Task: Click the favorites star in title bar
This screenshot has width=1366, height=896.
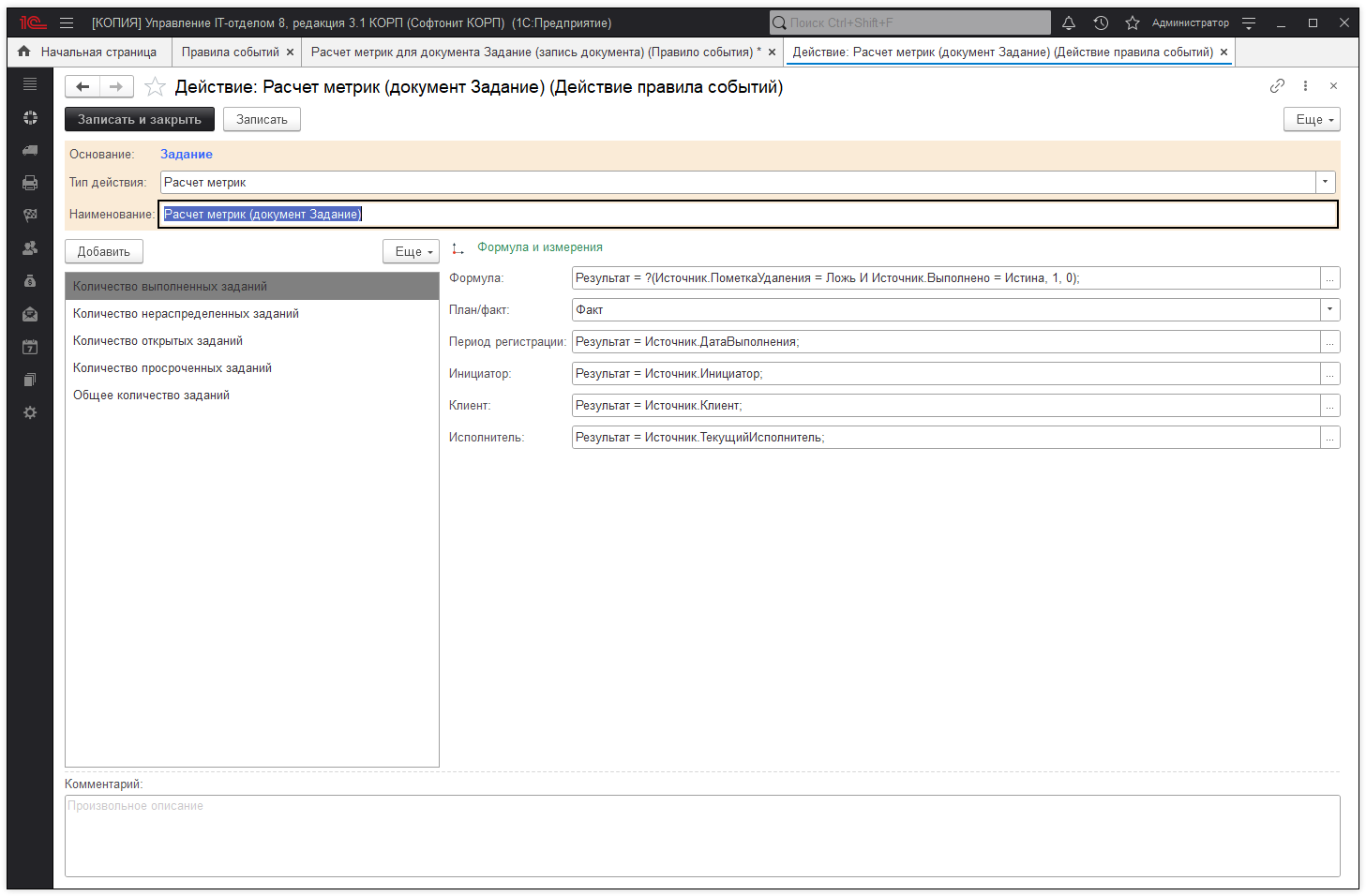Action: click(1133, 22)
